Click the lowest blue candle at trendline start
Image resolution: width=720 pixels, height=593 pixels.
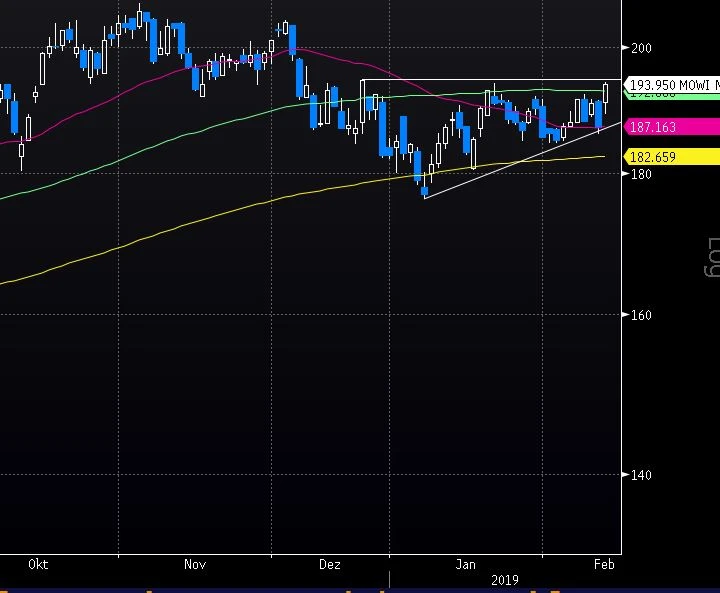tap(425, 189)
